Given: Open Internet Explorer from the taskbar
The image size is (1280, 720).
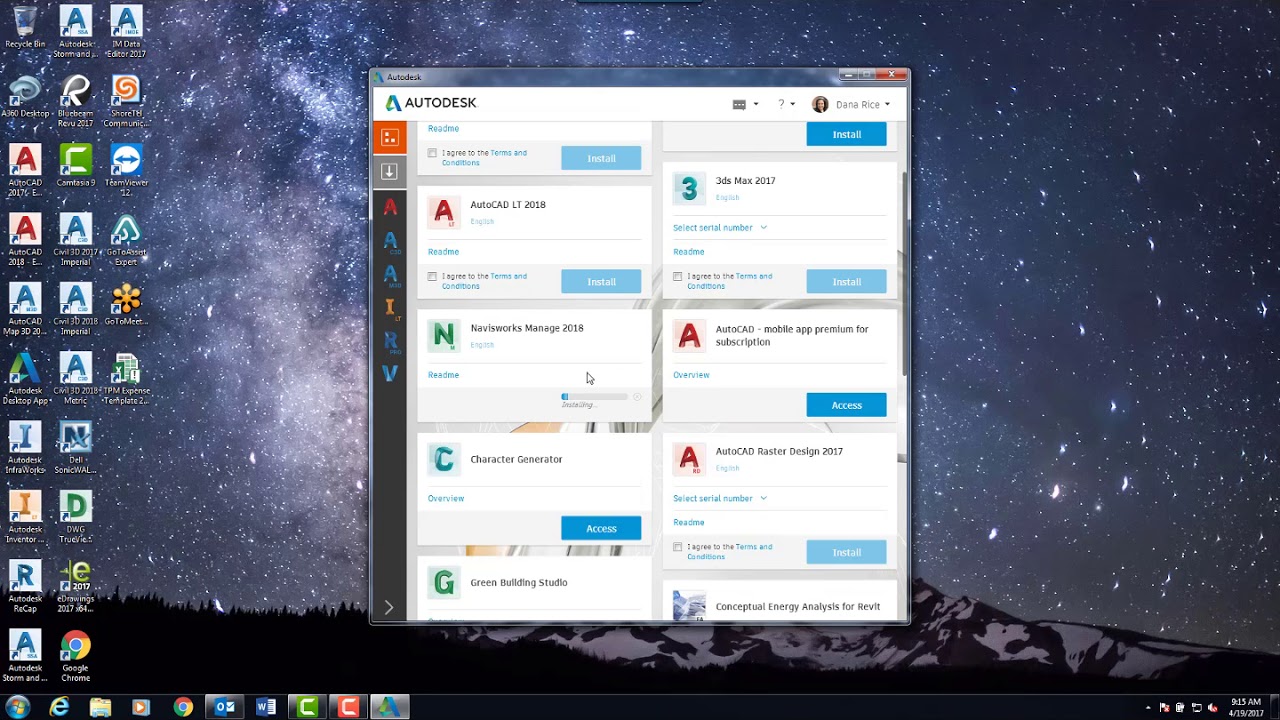Looking at the screenshot, I should click(60, 707).
